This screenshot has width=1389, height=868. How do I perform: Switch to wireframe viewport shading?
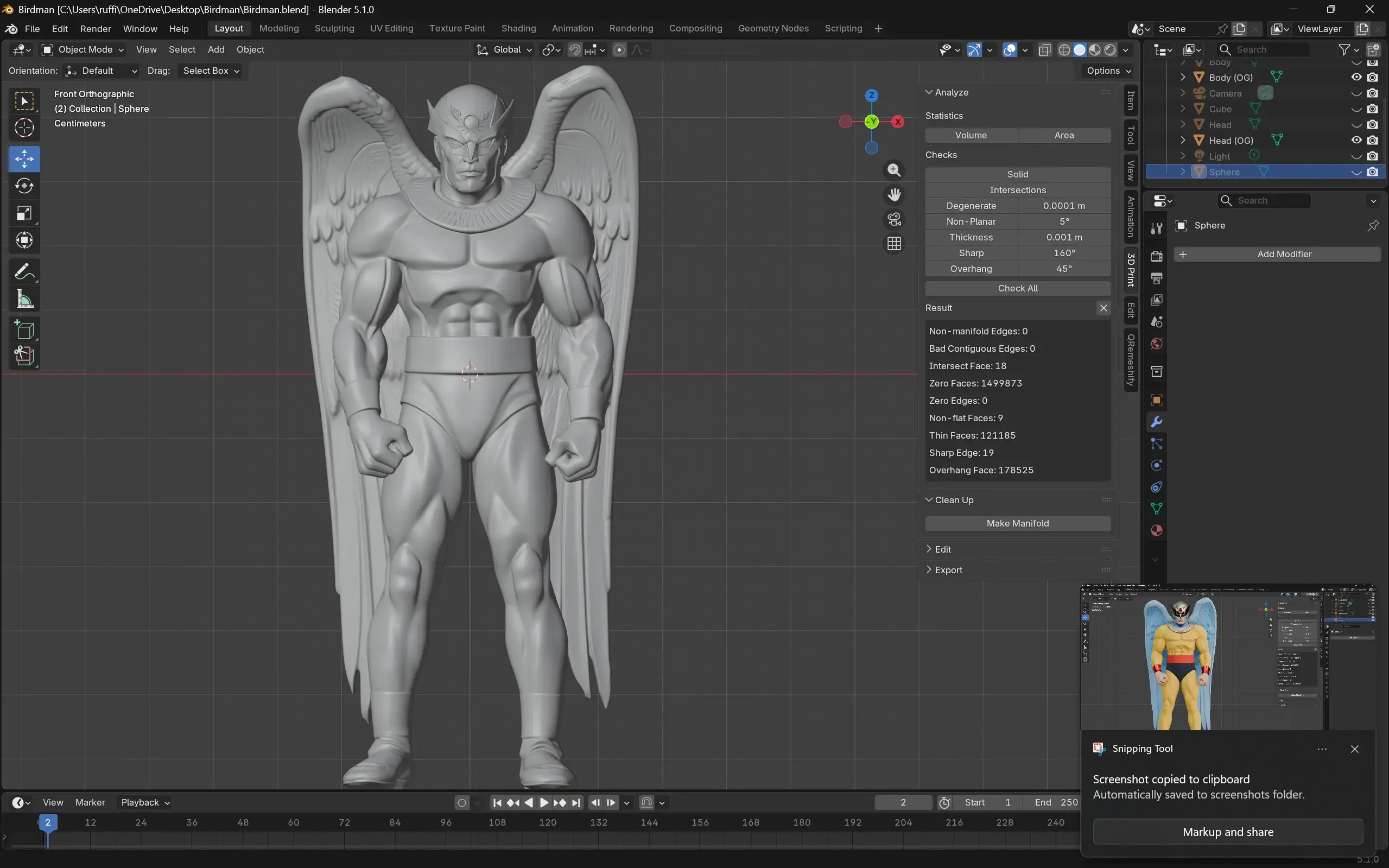click(1064, 50)
